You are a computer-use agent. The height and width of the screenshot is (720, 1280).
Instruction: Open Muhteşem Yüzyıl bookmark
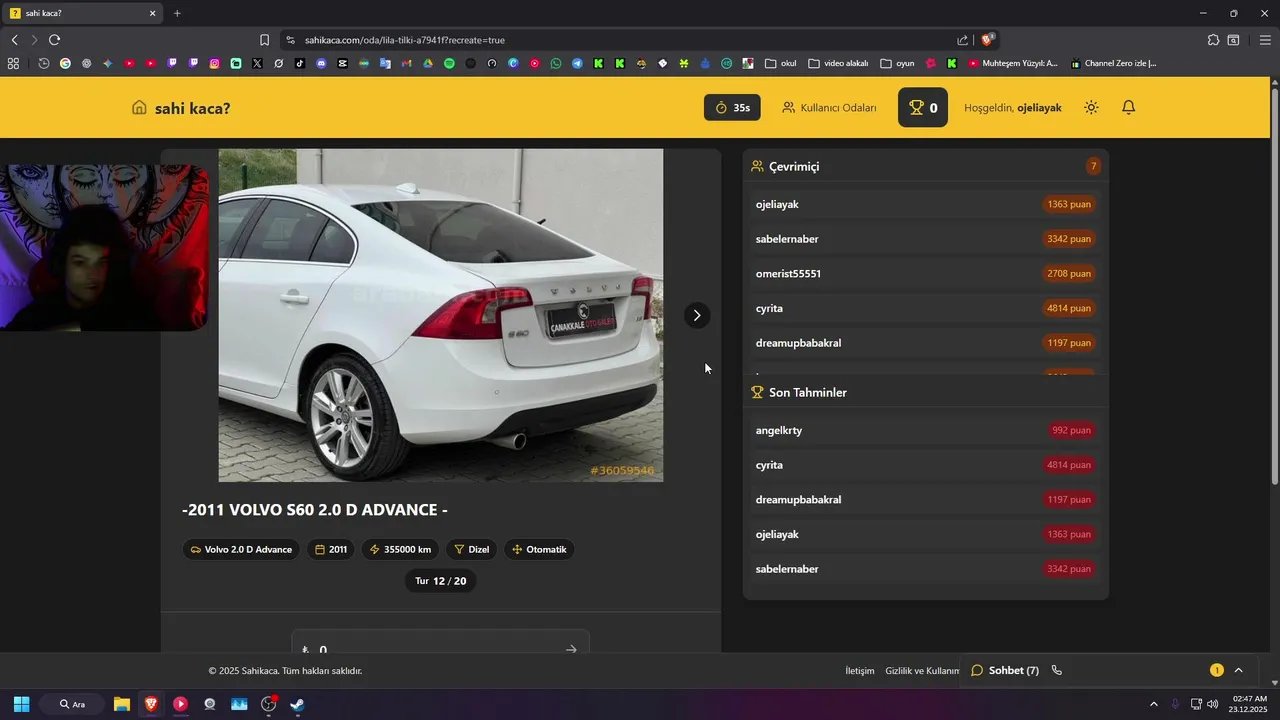(1013, 63)
